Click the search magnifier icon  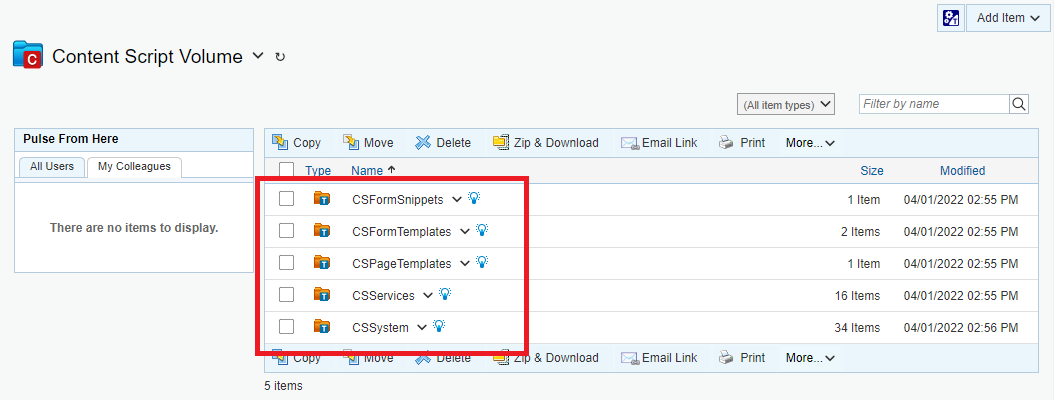pyautogui.click(x=1019, y=104)
